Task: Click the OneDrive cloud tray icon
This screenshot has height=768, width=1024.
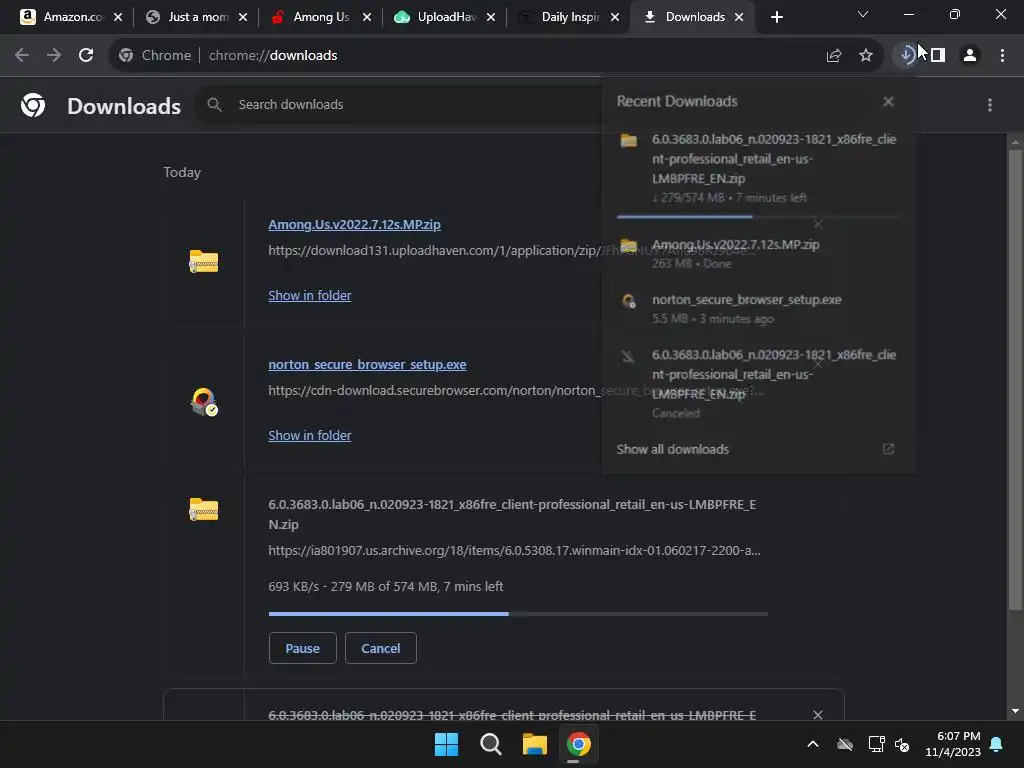Action: [x=845, y=744]
